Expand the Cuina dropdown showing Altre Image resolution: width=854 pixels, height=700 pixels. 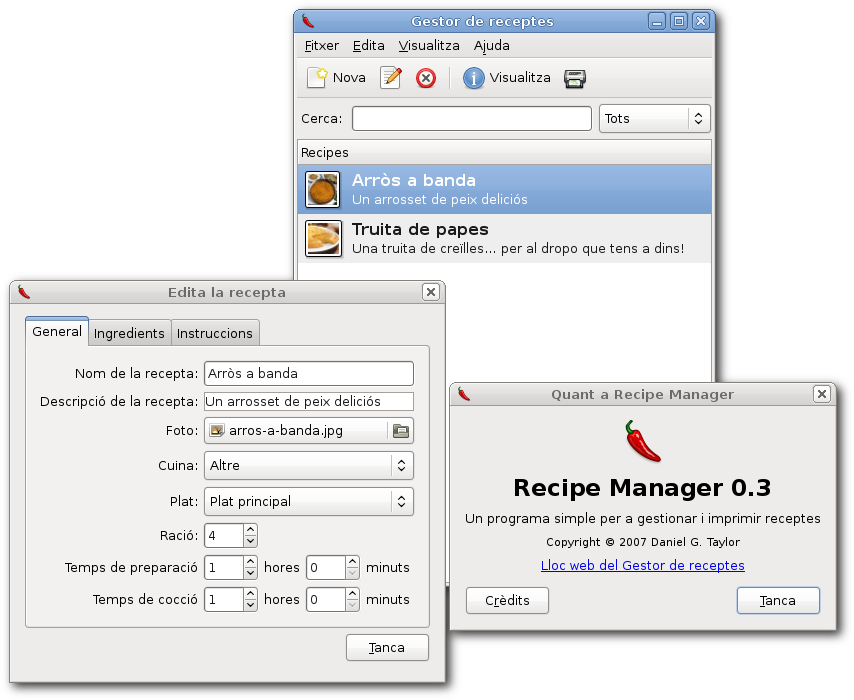click(x=309, y=465)
